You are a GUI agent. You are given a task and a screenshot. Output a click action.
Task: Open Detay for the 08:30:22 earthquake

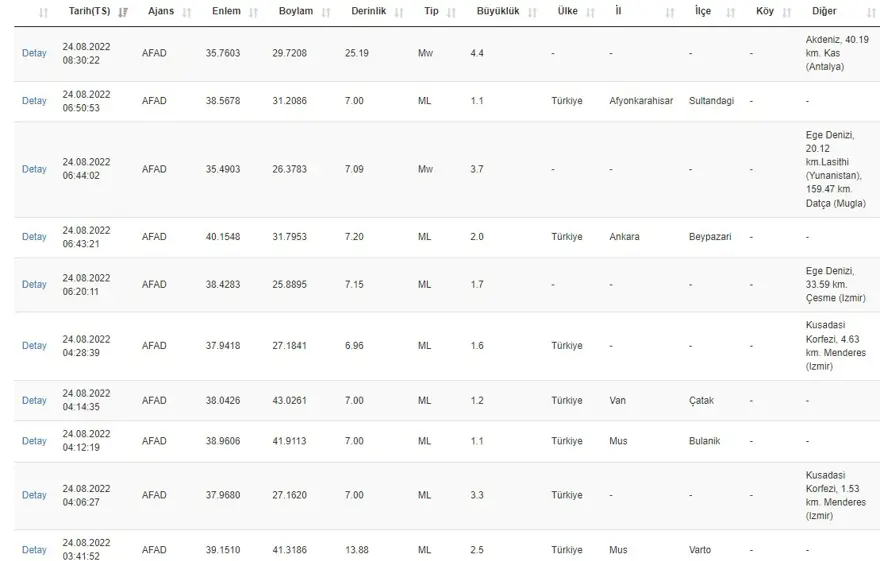coord(34,53)
